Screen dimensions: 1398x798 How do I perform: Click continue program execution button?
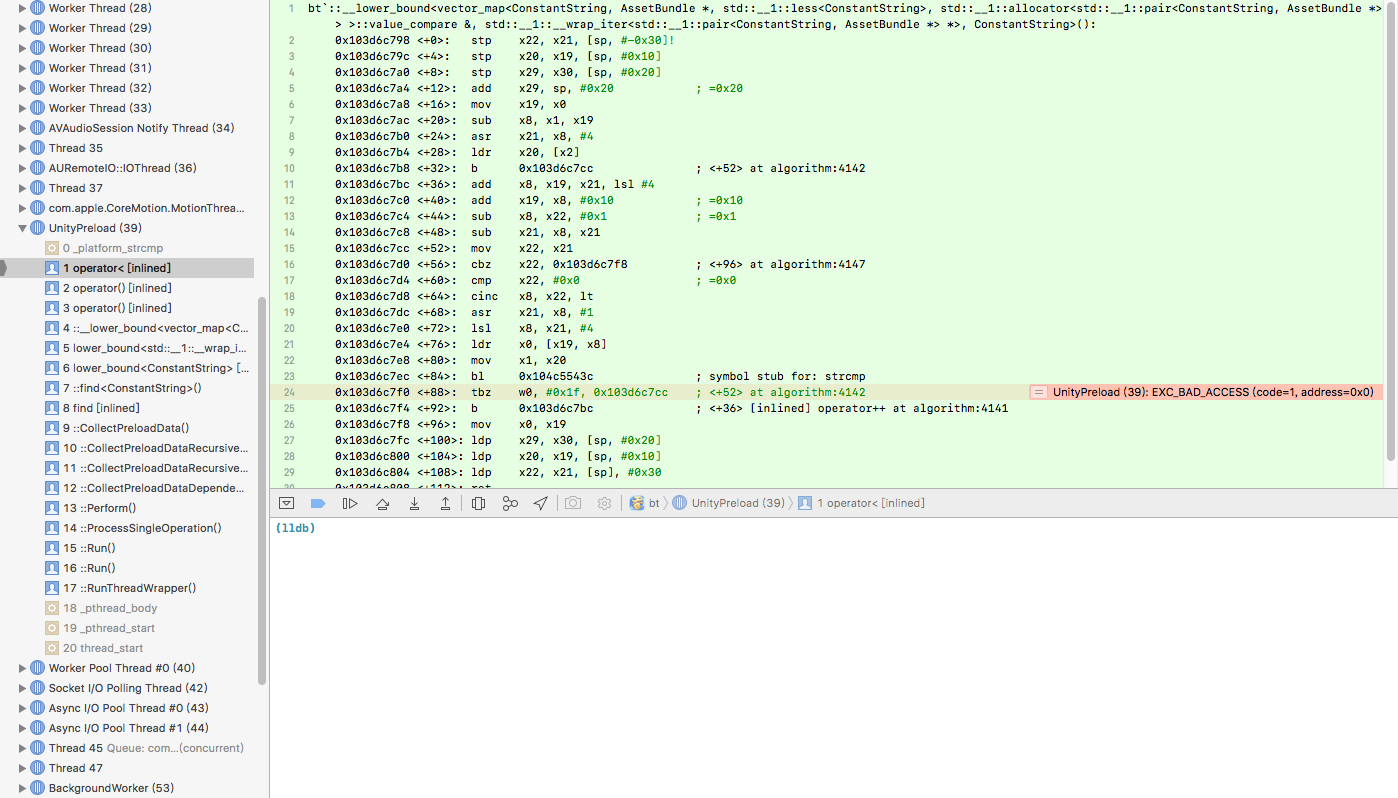point(350,503)
